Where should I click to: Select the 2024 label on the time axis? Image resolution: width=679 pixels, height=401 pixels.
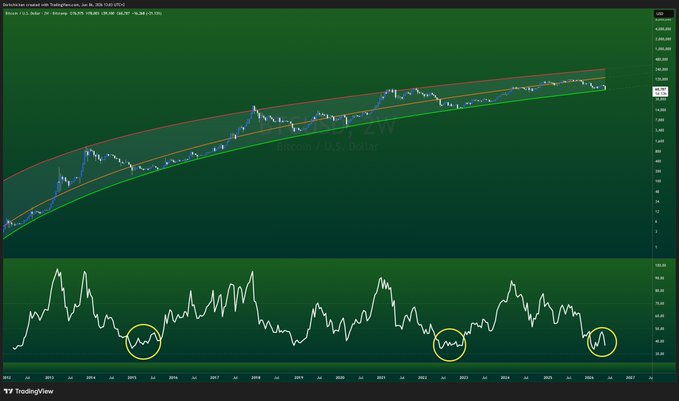pos(505,378)
